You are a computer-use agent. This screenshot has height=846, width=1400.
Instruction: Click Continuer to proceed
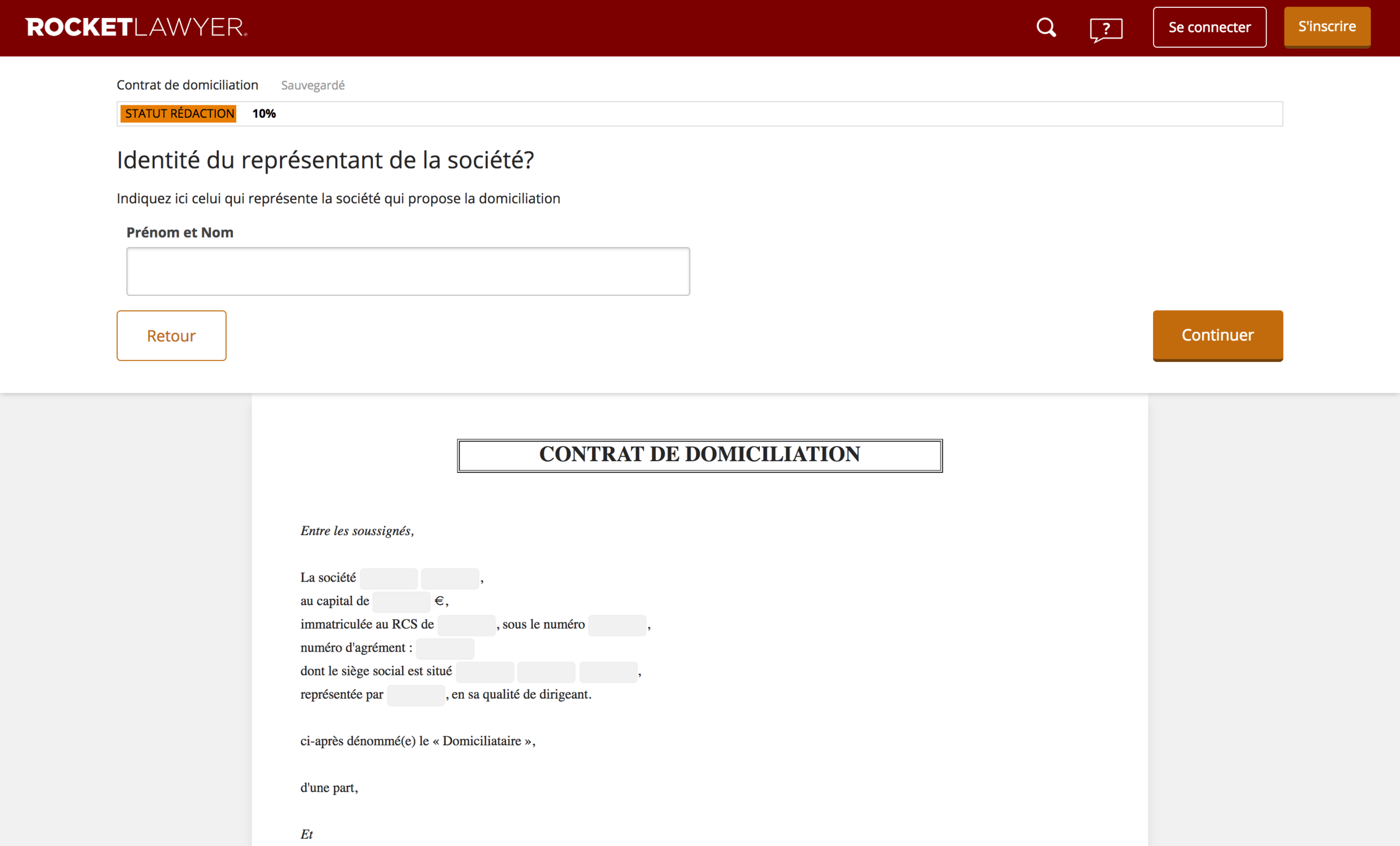[1217, 335]
